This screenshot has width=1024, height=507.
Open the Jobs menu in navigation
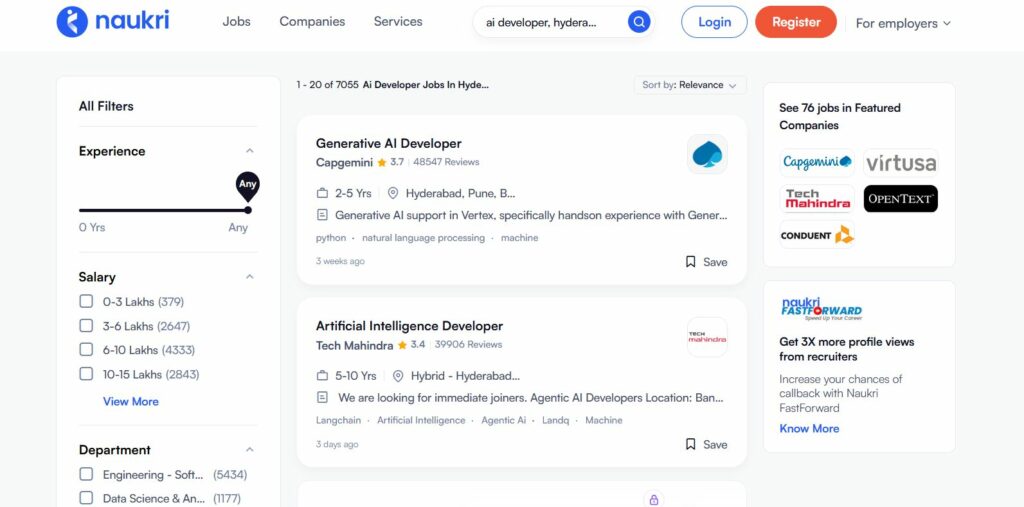click(236, 22)
